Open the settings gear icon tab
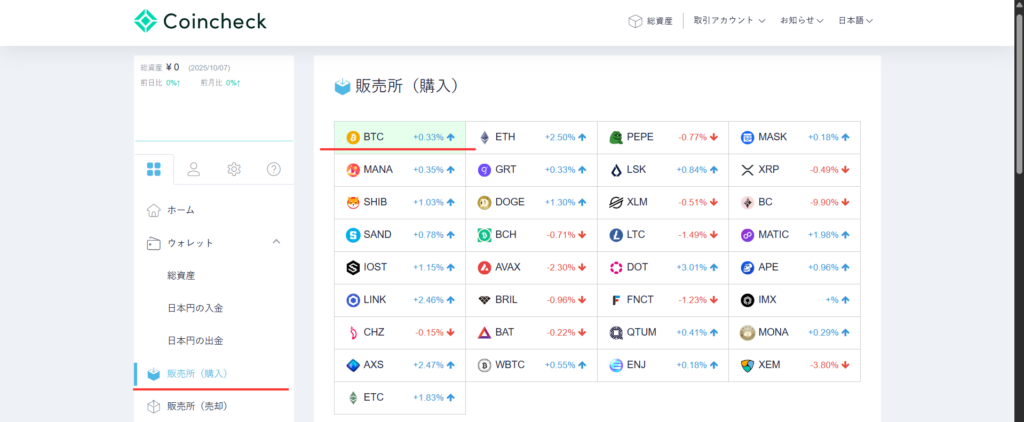The height and width of the screenshot is (422, 1024). pos(234,169)
